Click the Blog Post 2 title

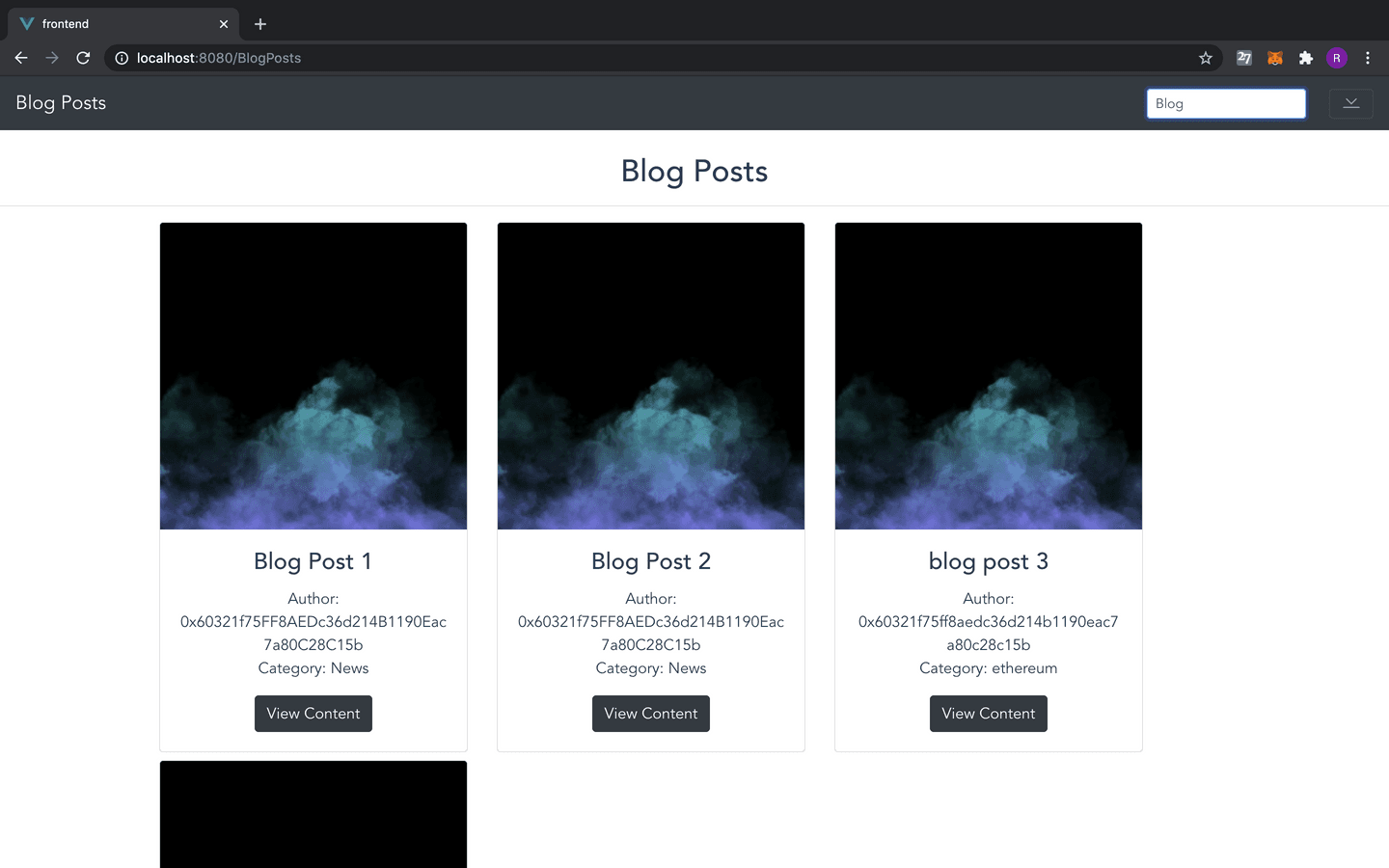[x=651, y=561]
